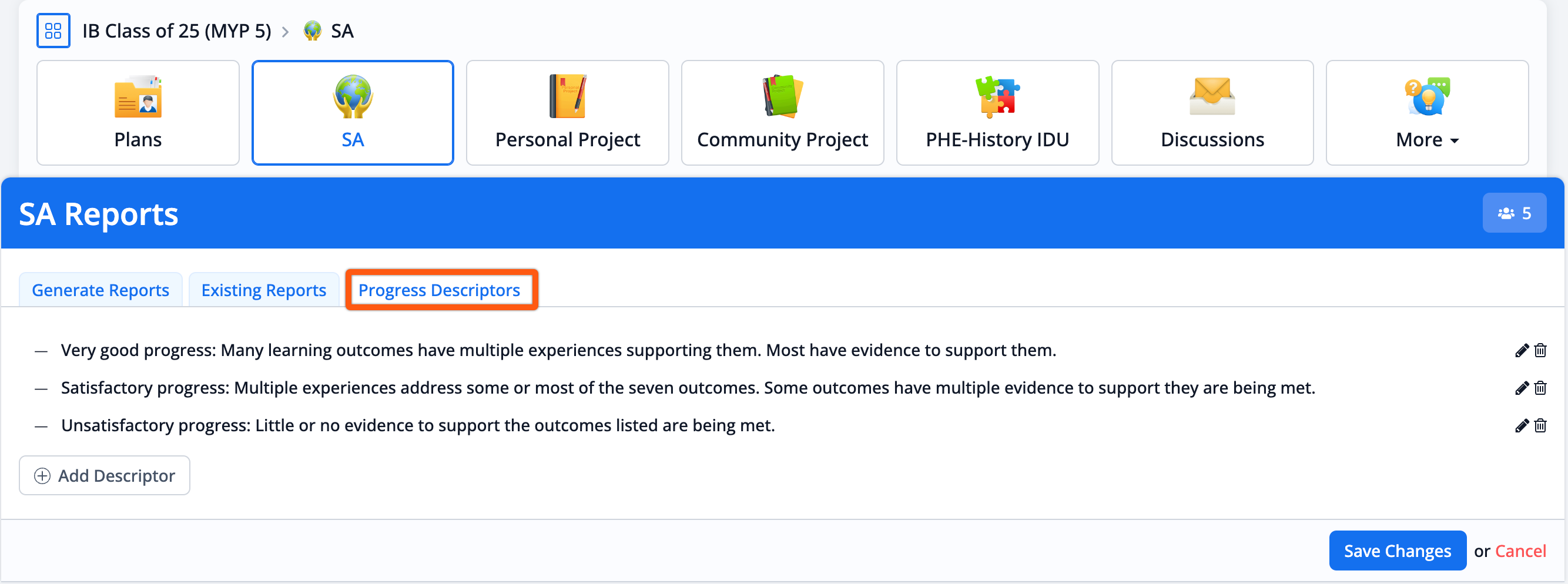Open the Community Project tile

coord(782,113)
